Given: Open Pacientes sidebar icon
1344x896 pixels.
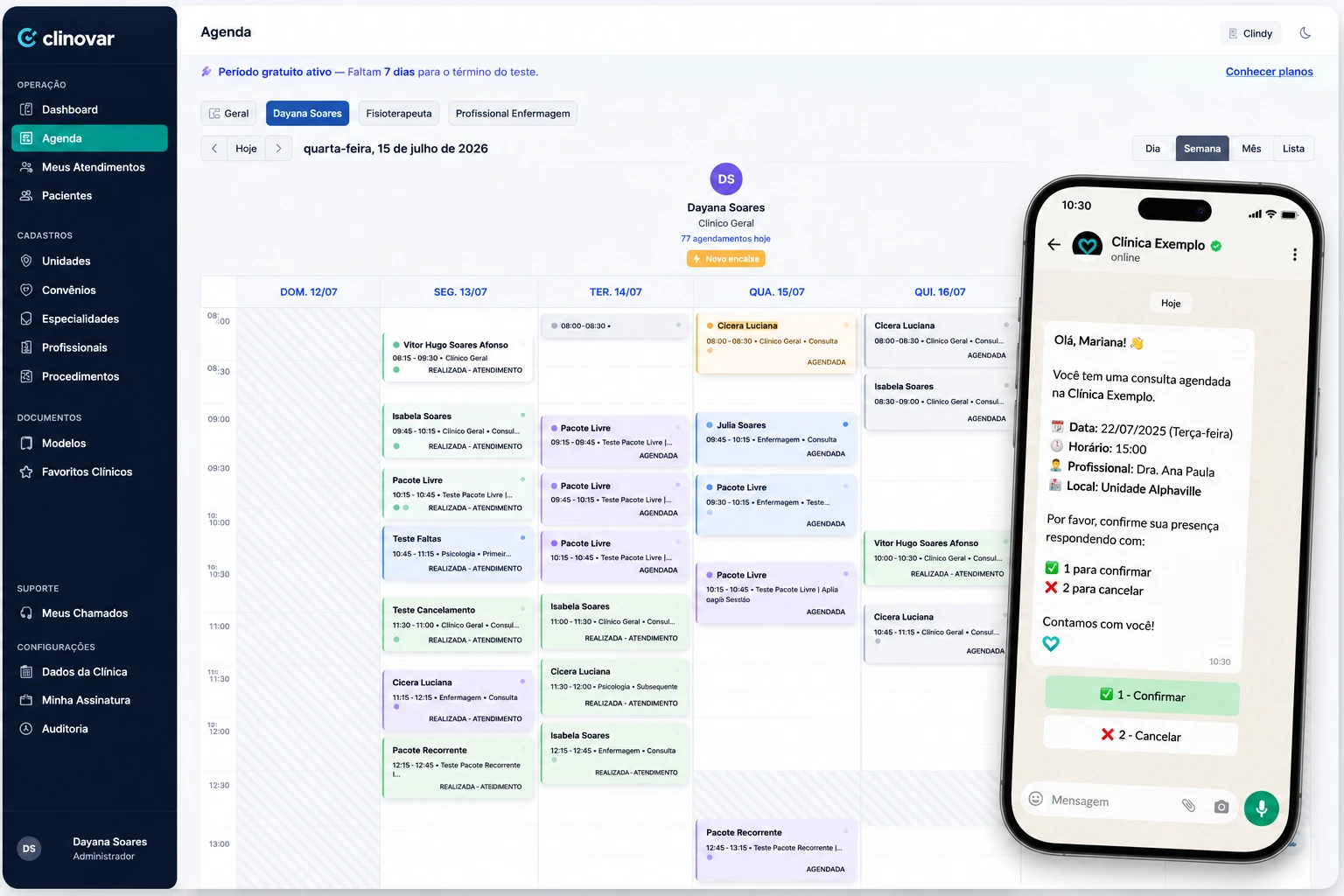Looking at the screenshot, I should click(x=26, y=196).
